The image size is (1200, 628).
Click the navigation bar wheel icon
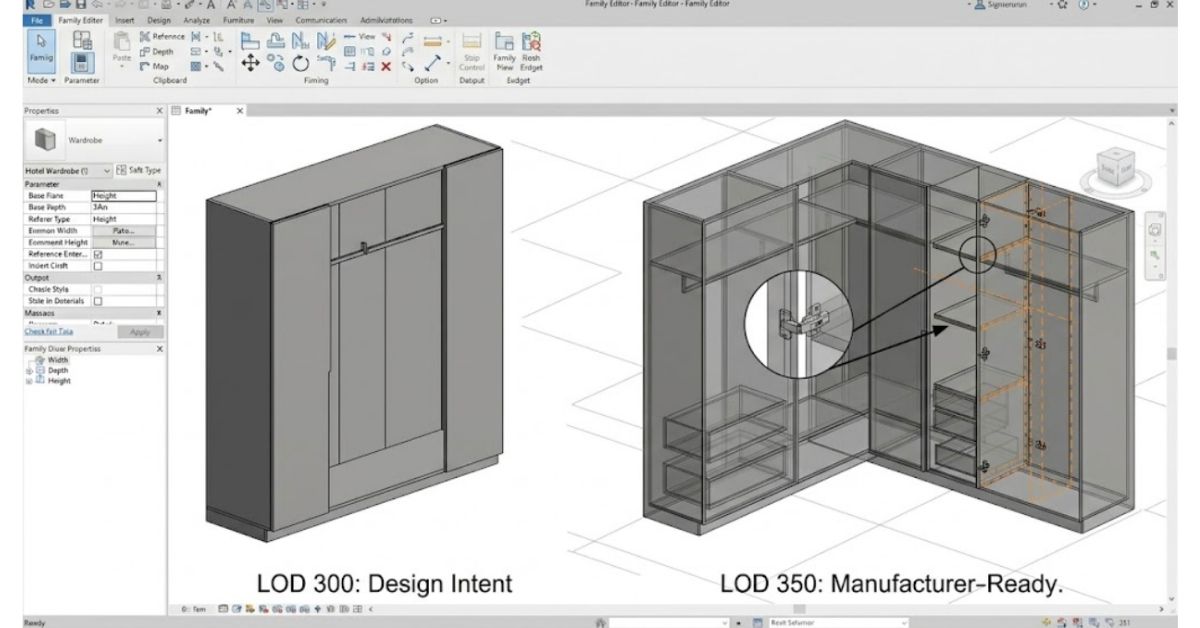point(1155,231)
